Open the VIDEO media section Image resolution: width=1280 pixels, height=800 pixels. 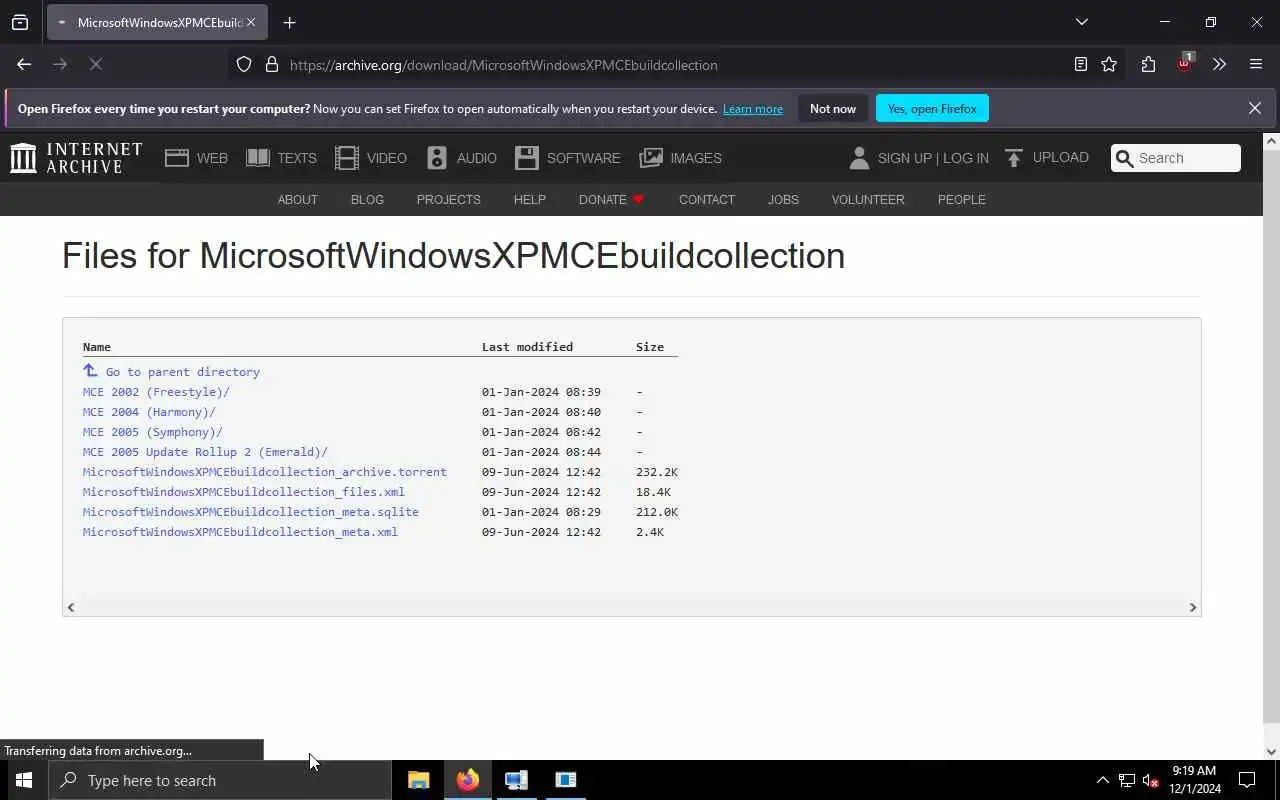coord(371,158)
